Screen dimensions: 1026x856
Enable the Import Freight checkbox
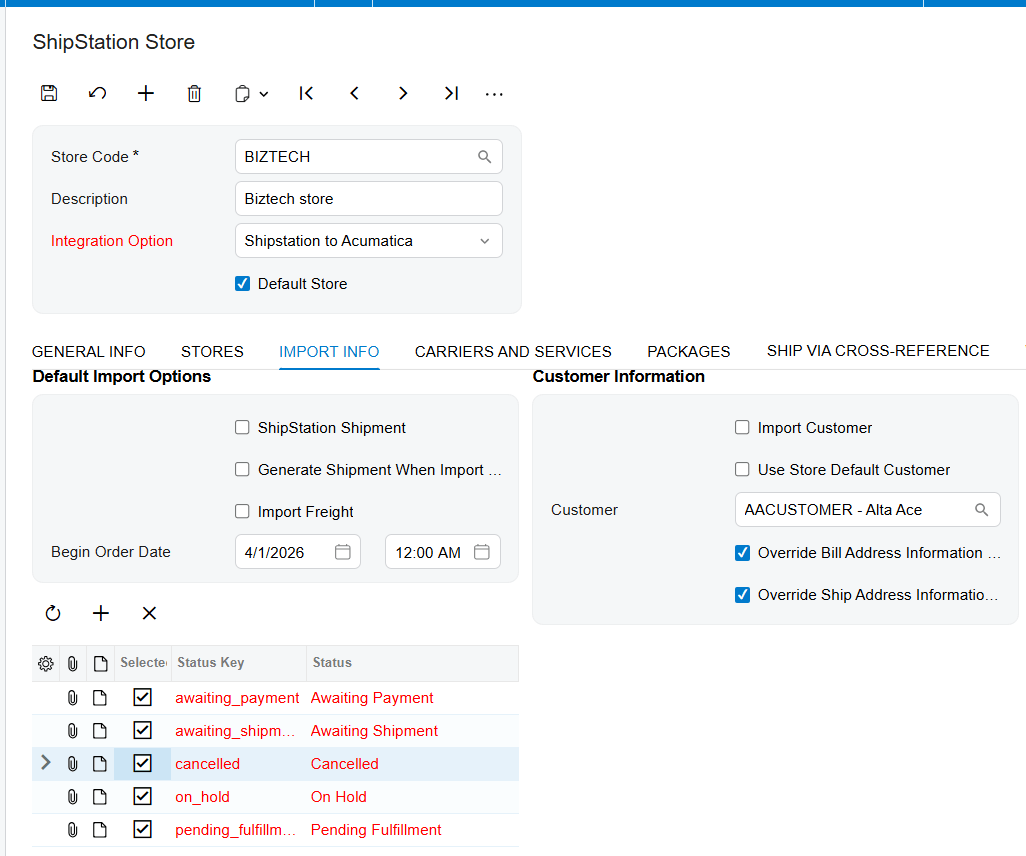tap(242, 511)
